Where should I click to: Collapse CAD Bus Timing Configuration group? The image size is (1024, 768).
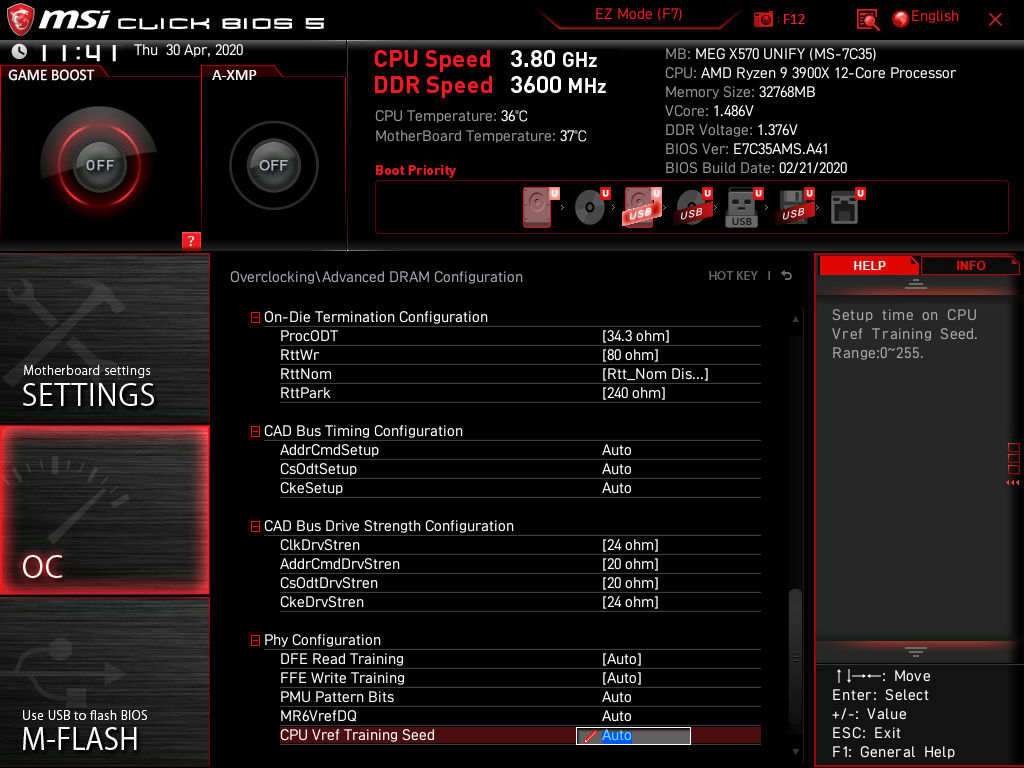pyautogui.click(x=255, y=432)
